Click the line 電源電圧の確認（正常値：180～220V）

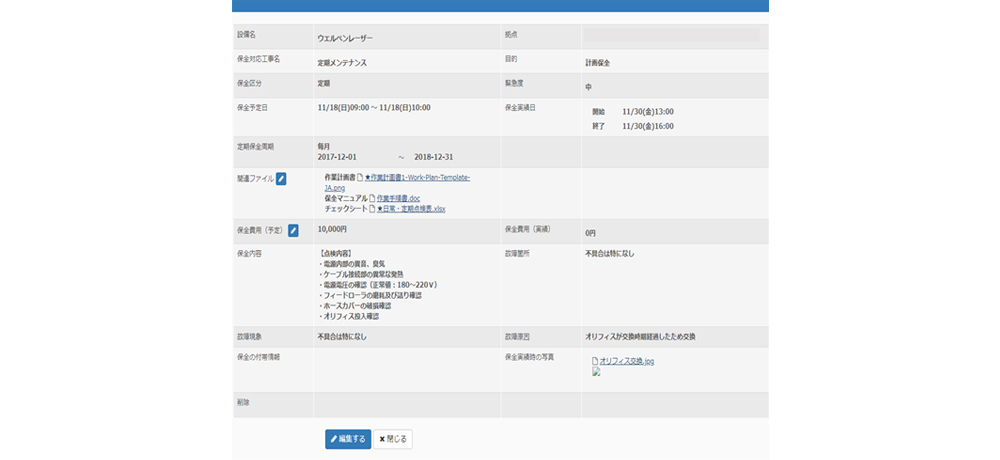377,285
